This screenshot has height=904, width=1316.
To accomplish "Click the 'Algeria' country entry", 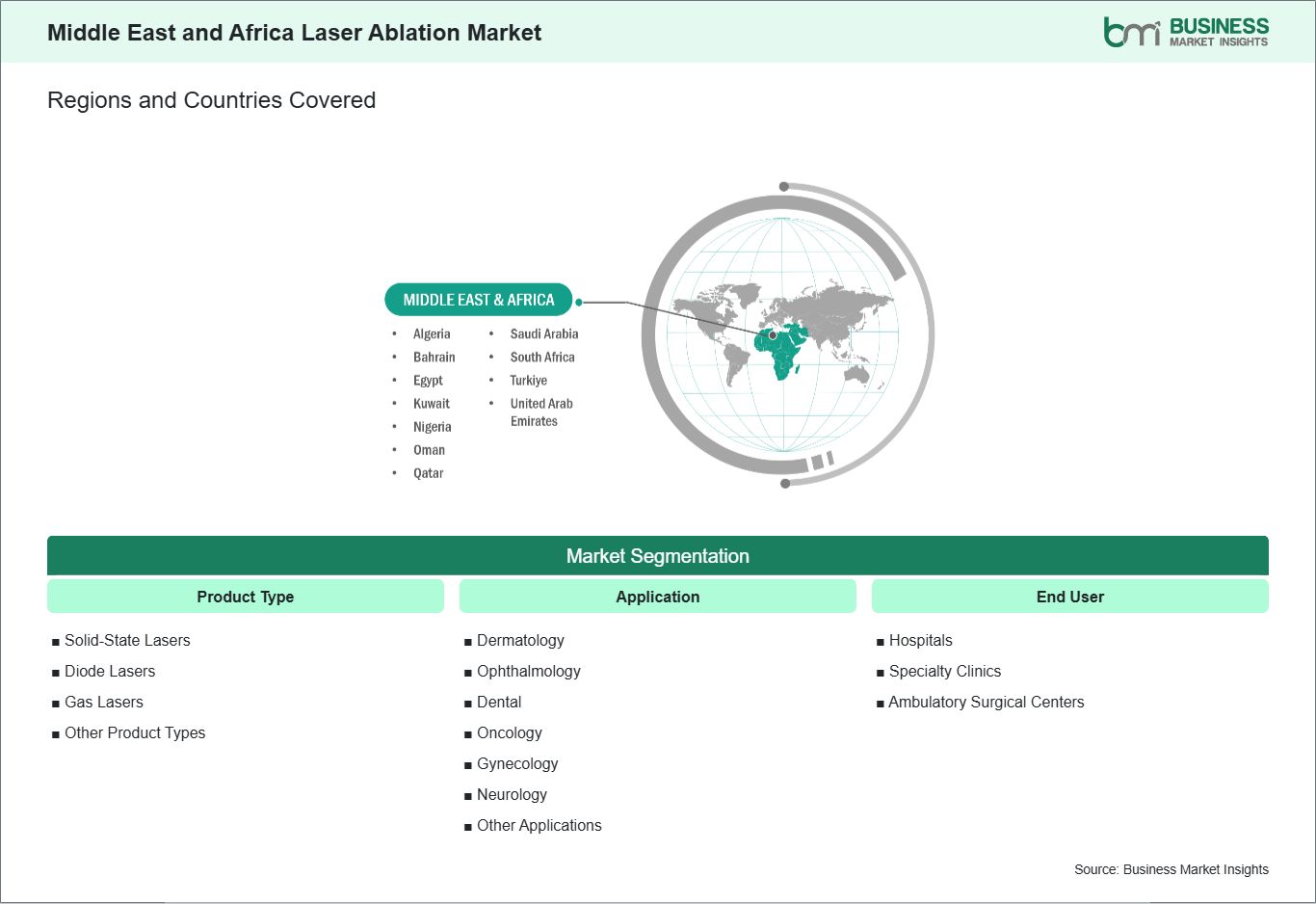I will pos(432,334).
